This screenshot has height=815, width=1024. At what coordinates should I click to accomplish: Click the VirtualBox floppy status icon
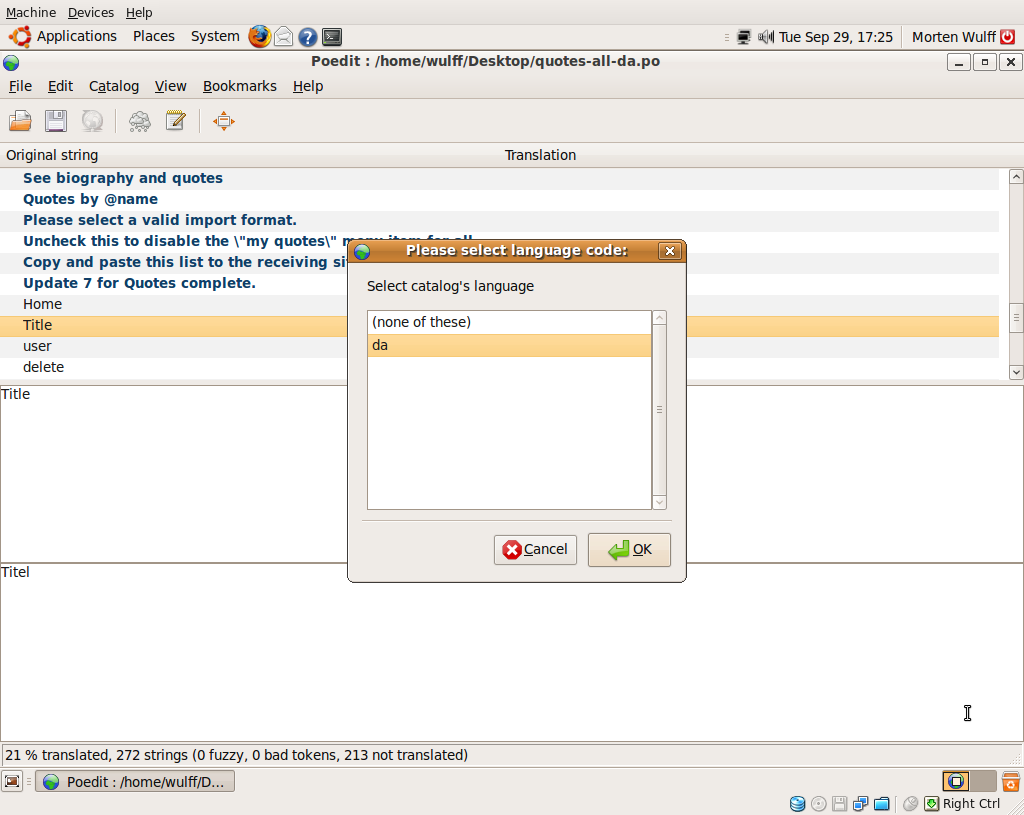tap(839, 804)
